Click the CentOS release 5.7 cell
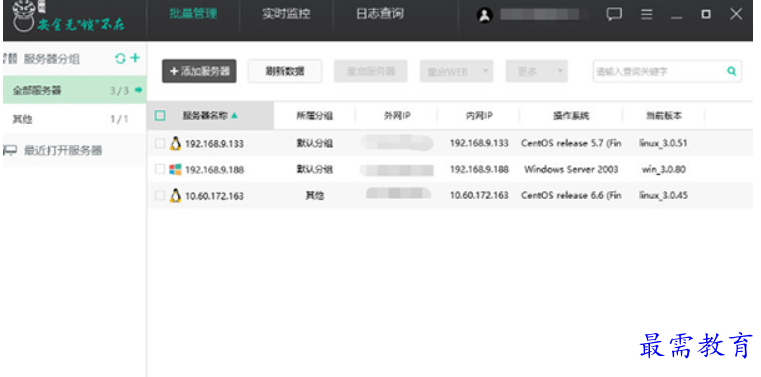The width and height of the screenshot is (761, 377). coord(571,143)
